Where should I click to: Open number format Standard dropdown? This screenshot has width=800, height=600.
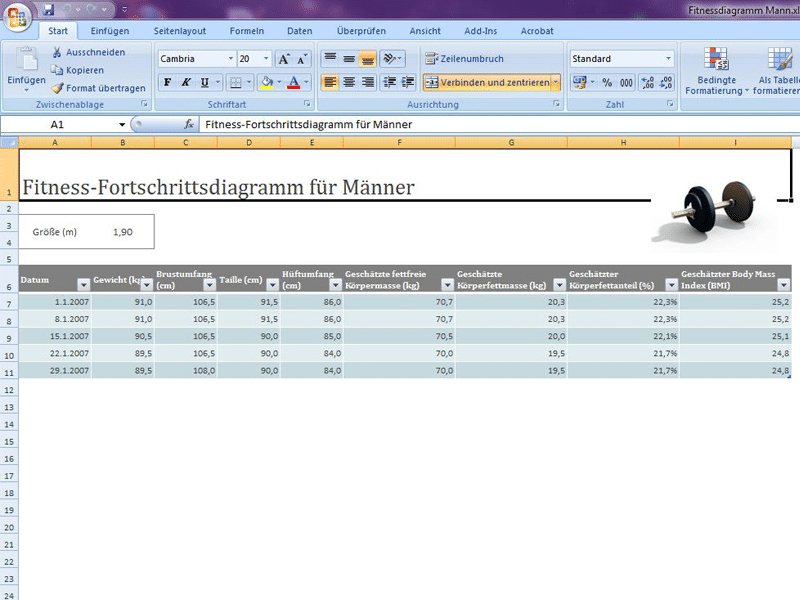tap(668, 59)
